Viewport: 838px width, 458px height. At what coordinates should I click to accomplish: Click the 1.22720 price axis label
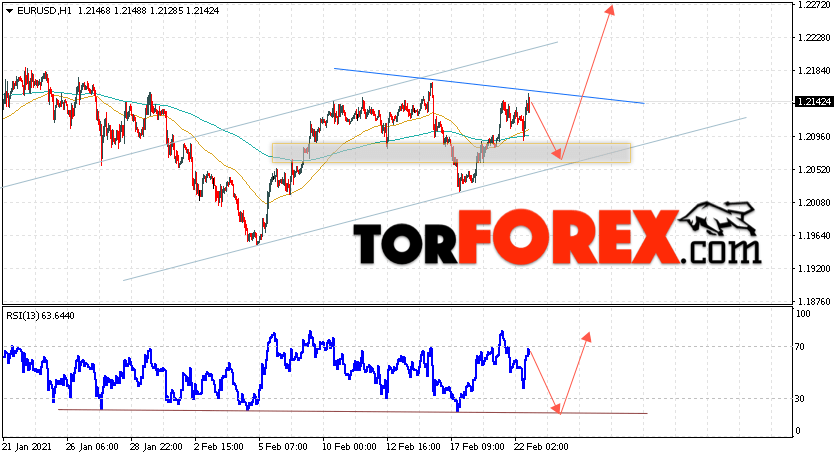(814, 5)
